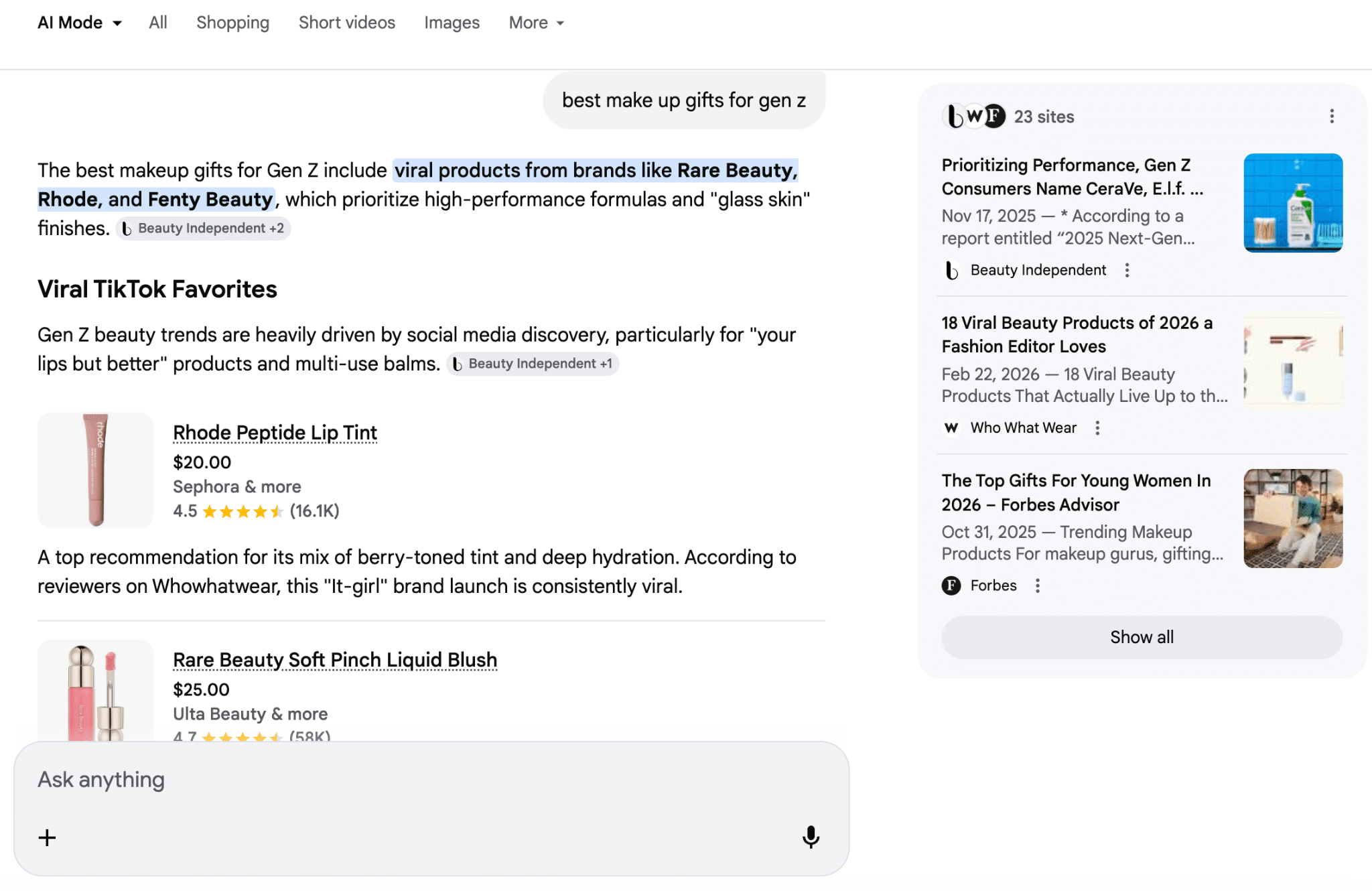Click the Ulta Beauty & more seller text

pos(251,713)
